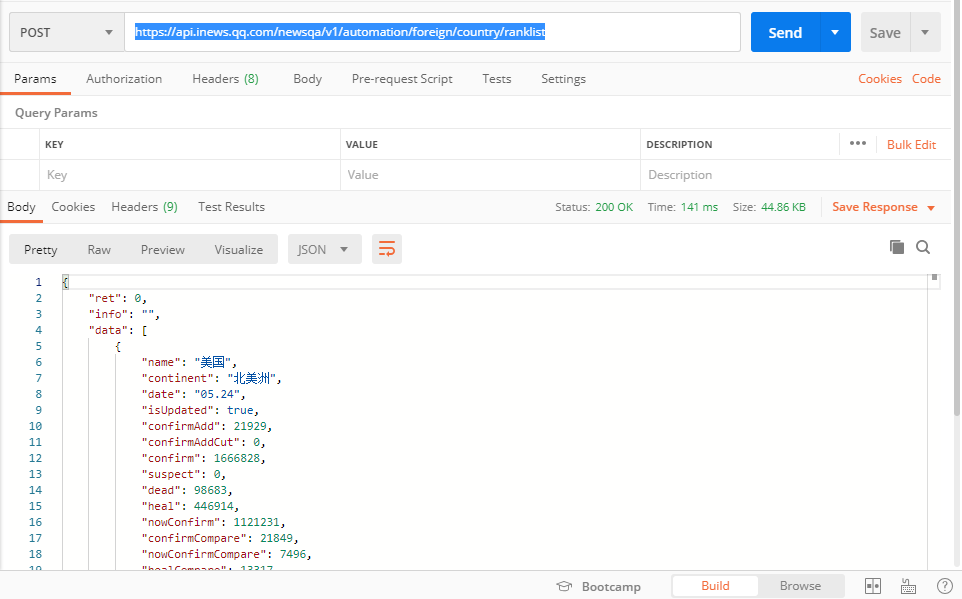The width and height of the screenshot is (962, 599).
Task: Click the main window vertical scrollbar
Action: pos(957,209)
